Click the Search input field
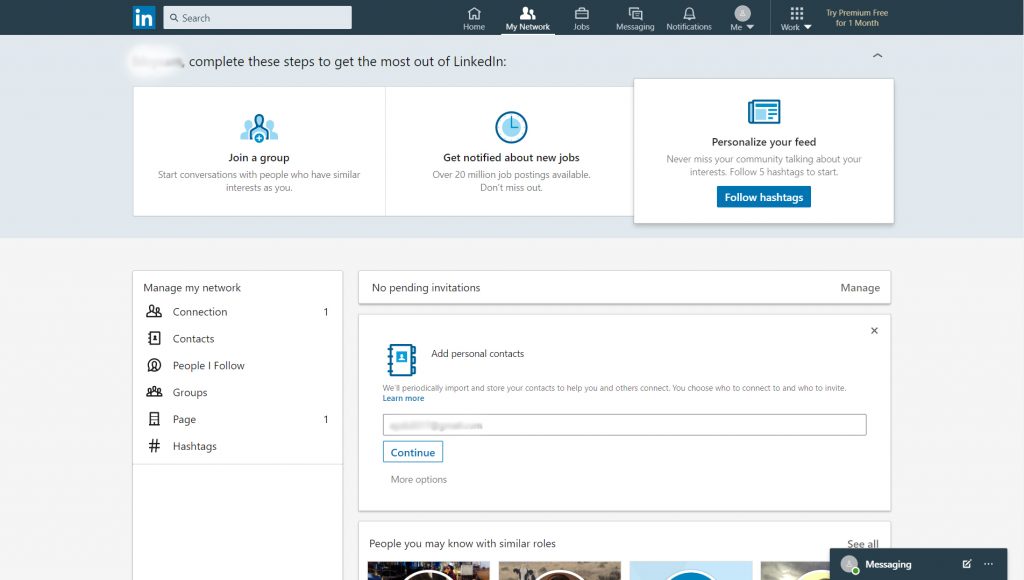 tap(257, 18)
